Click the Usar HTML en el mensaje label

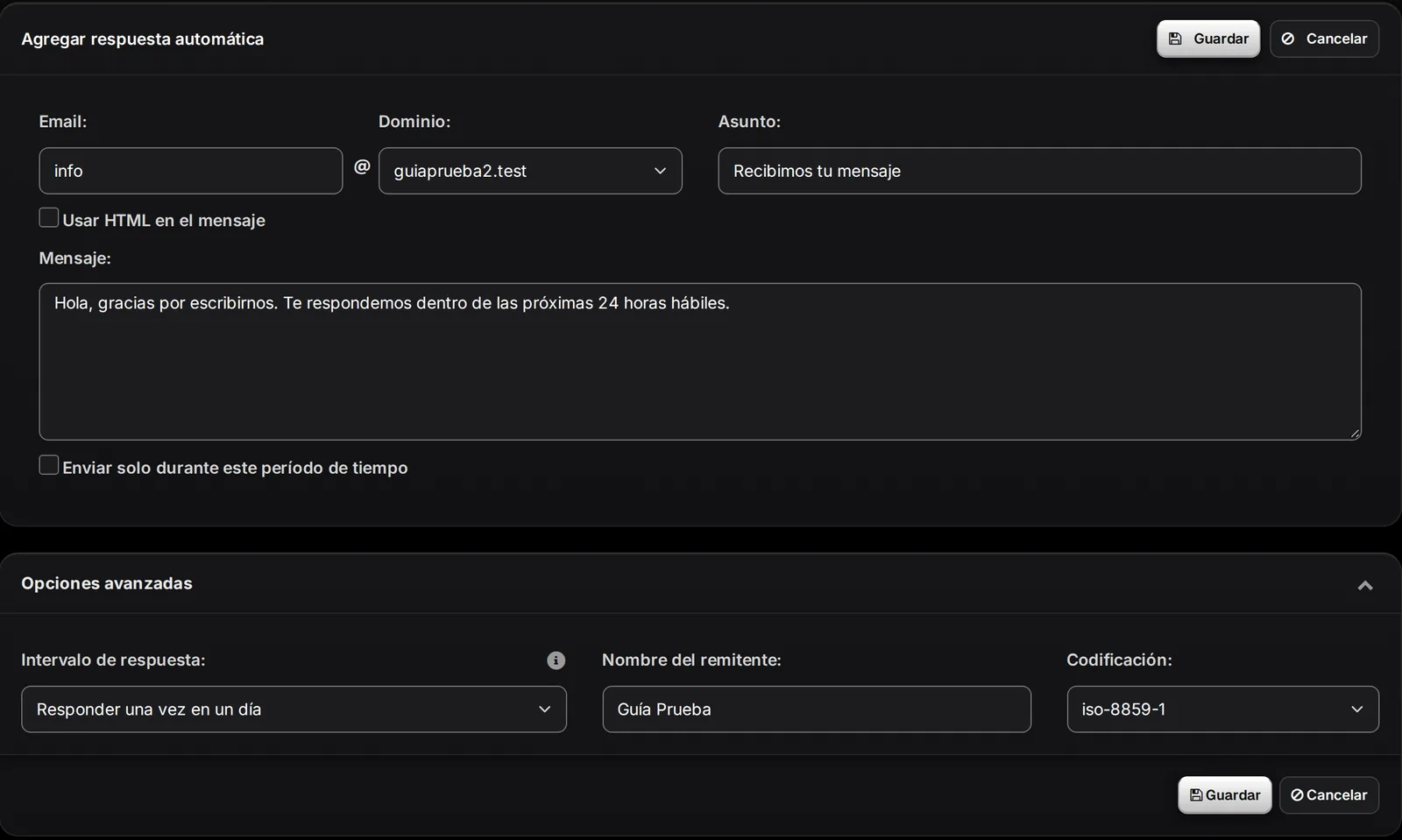tap(164, 221)
